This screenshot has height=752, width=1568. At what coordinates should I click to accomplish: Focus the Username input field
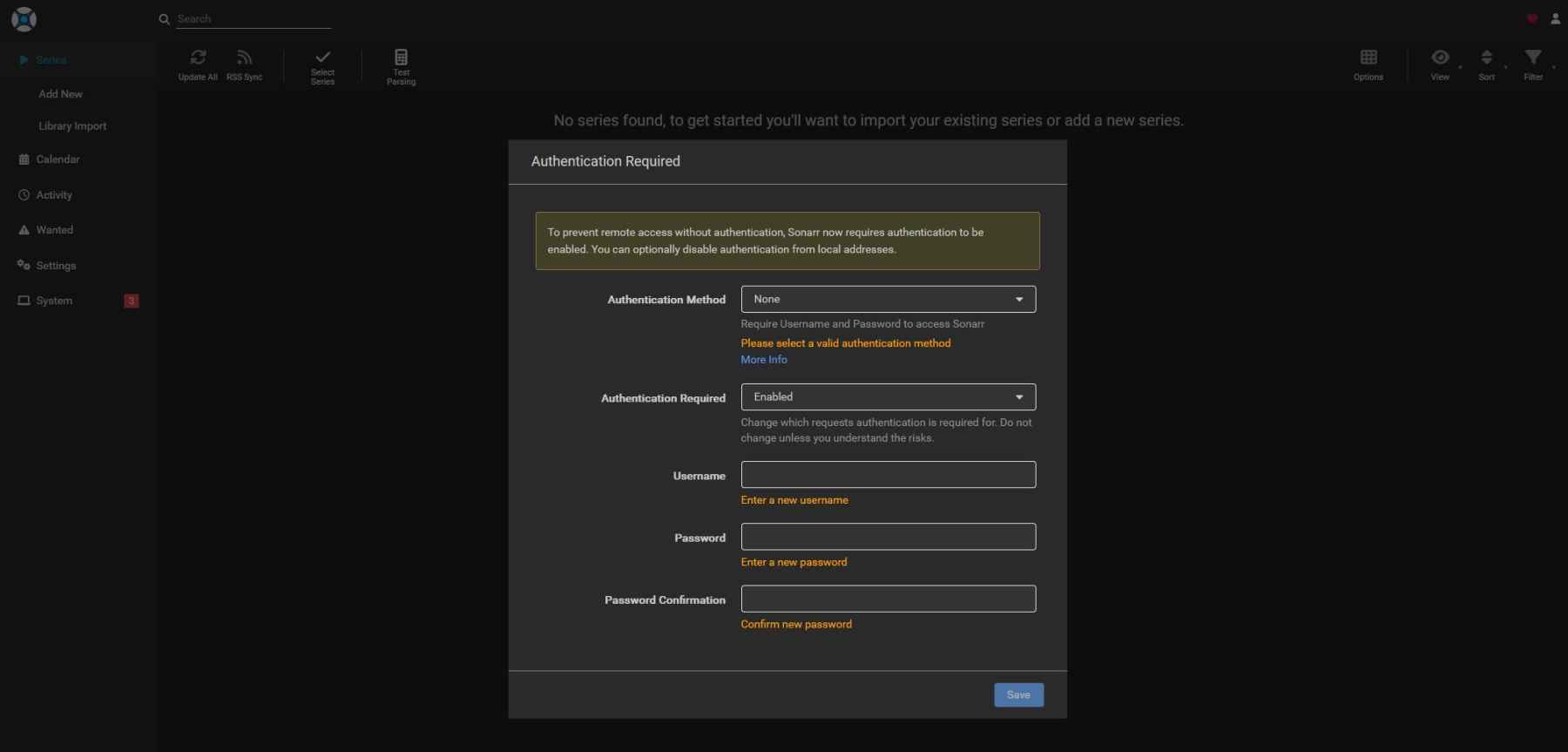[x=888, y=475]
